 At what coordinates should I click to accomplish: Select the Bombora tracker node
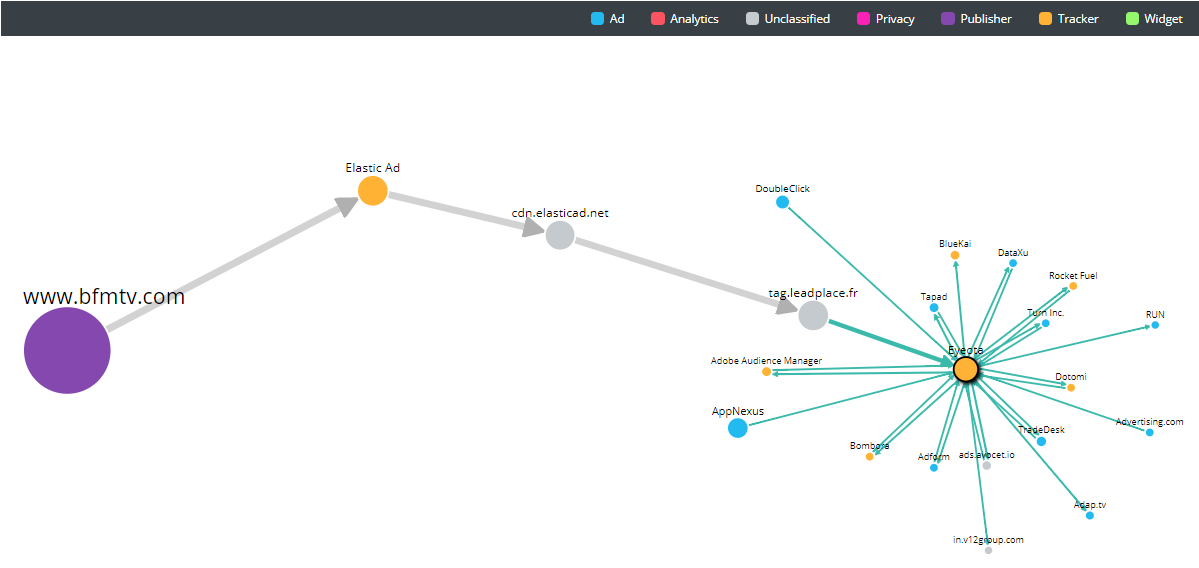coord(869,456)
